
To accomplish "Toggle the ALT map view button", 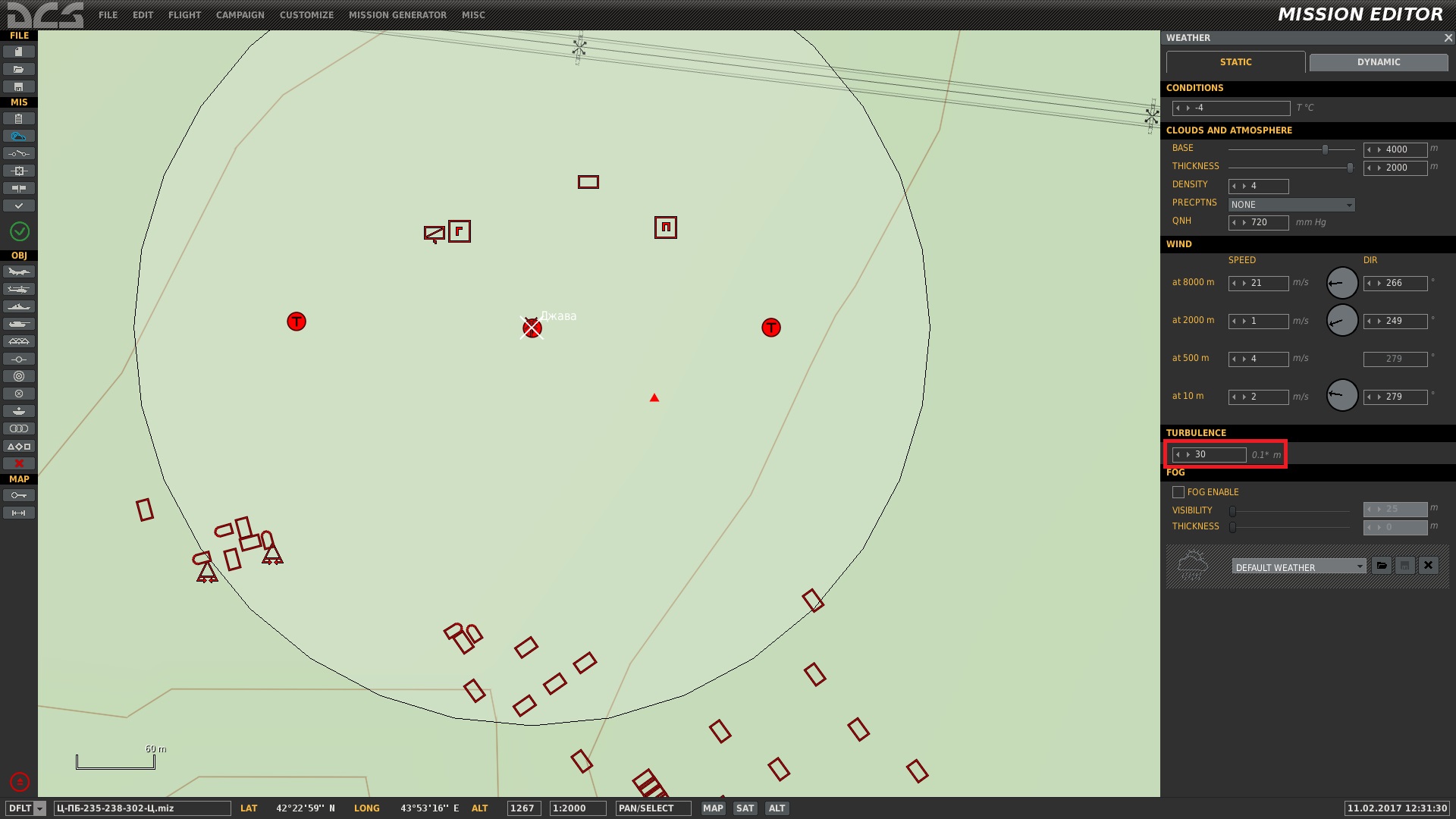I will pos(777,808).
